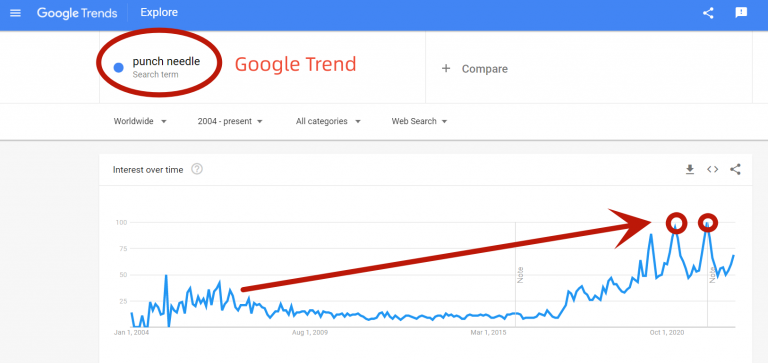The height and width of the screenshot is (363, 768).
Task: Click the first circled peak at 100
Action: [676, 223]
